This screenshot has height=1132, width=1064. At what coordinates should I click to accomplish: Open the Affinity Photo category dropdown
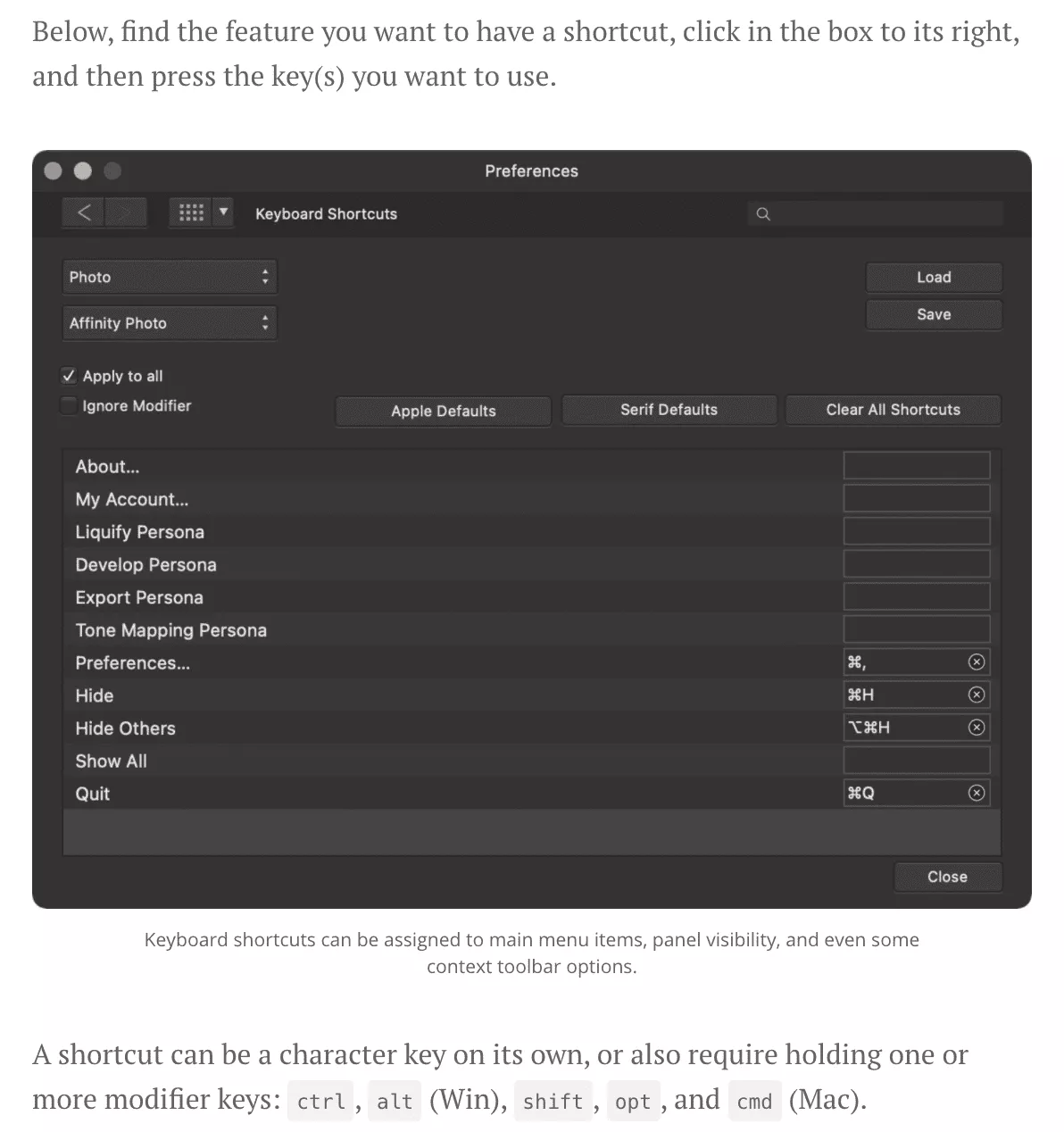coord(170,323)
